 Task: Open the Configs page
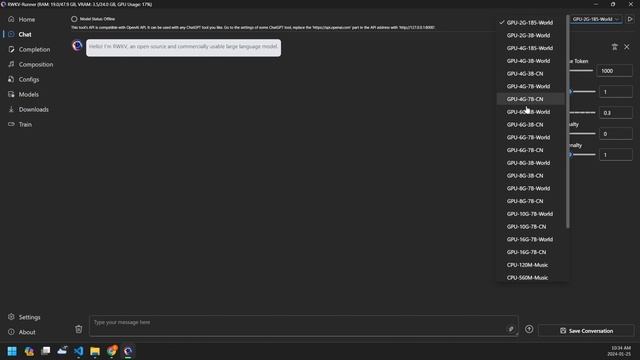[29, 80]
